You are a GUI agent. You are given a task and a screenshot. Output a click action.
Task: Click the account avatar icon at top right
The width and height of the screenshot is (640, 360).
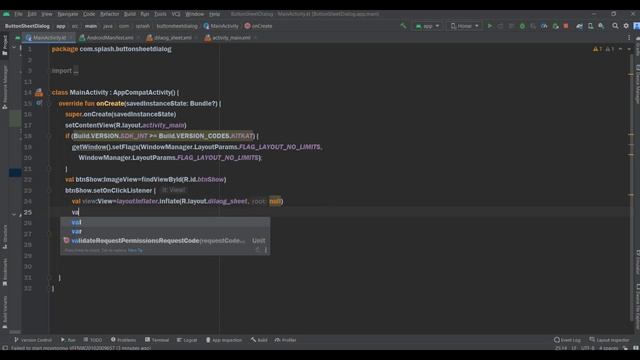pyautogui.click(x=636, y=26)
